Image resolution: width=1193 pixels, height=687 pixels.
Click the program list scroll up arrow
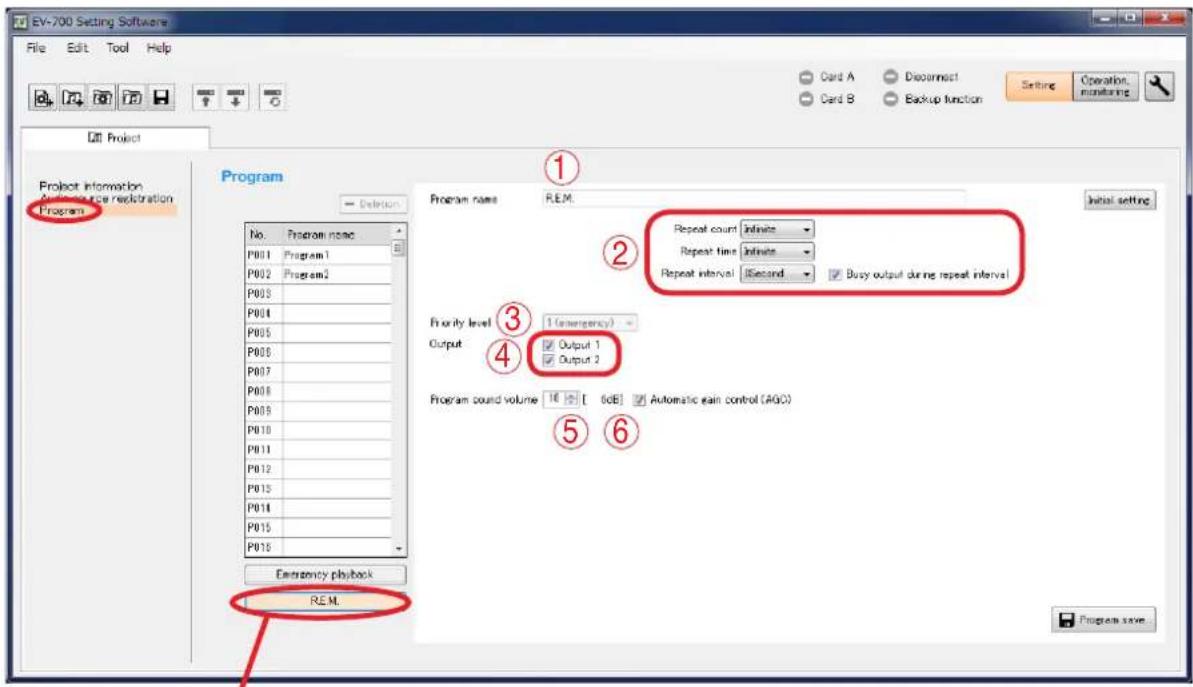(x=399, y=231)
